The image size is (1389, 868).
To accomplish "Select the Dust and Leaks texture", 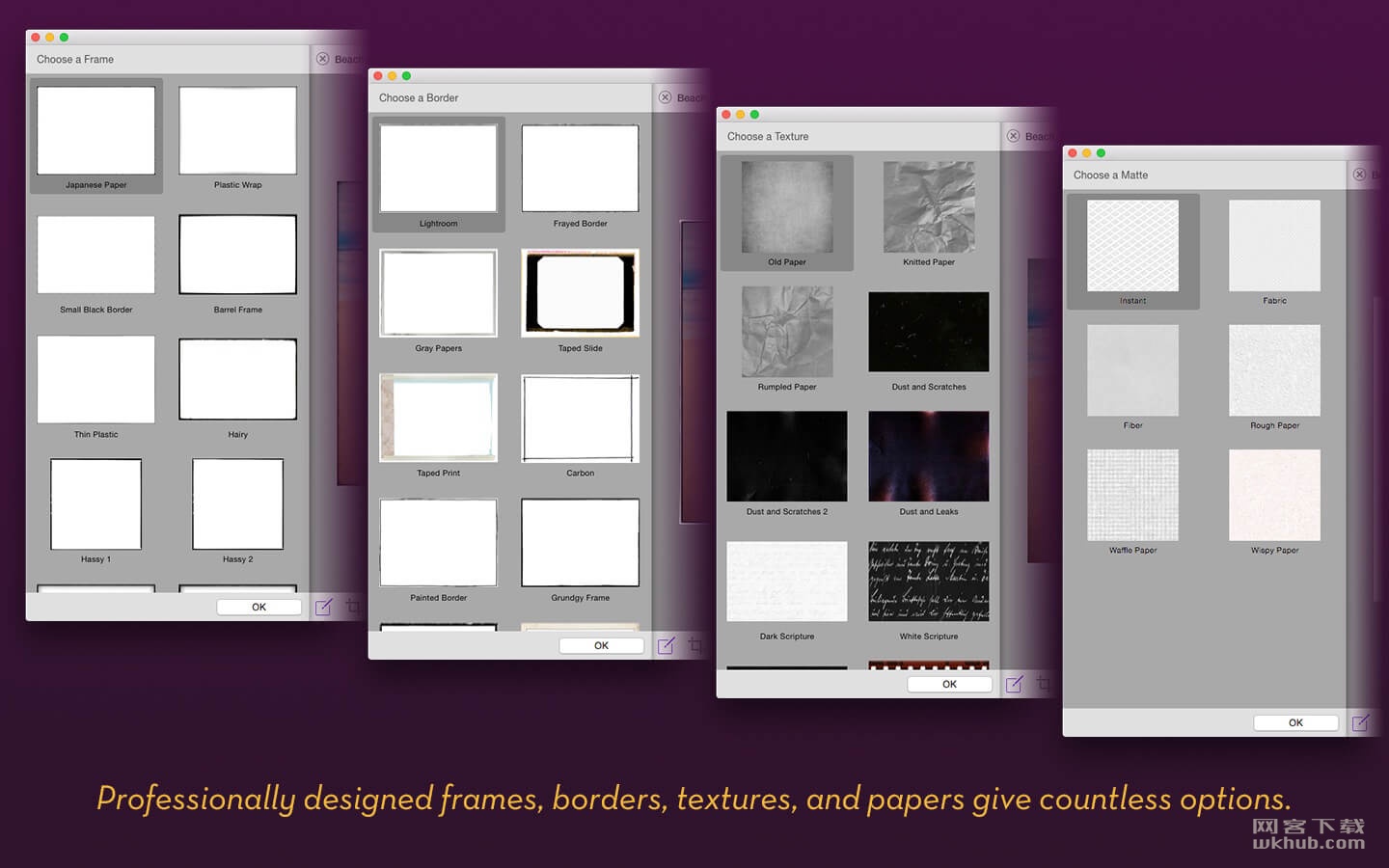I will coord(929,456).
